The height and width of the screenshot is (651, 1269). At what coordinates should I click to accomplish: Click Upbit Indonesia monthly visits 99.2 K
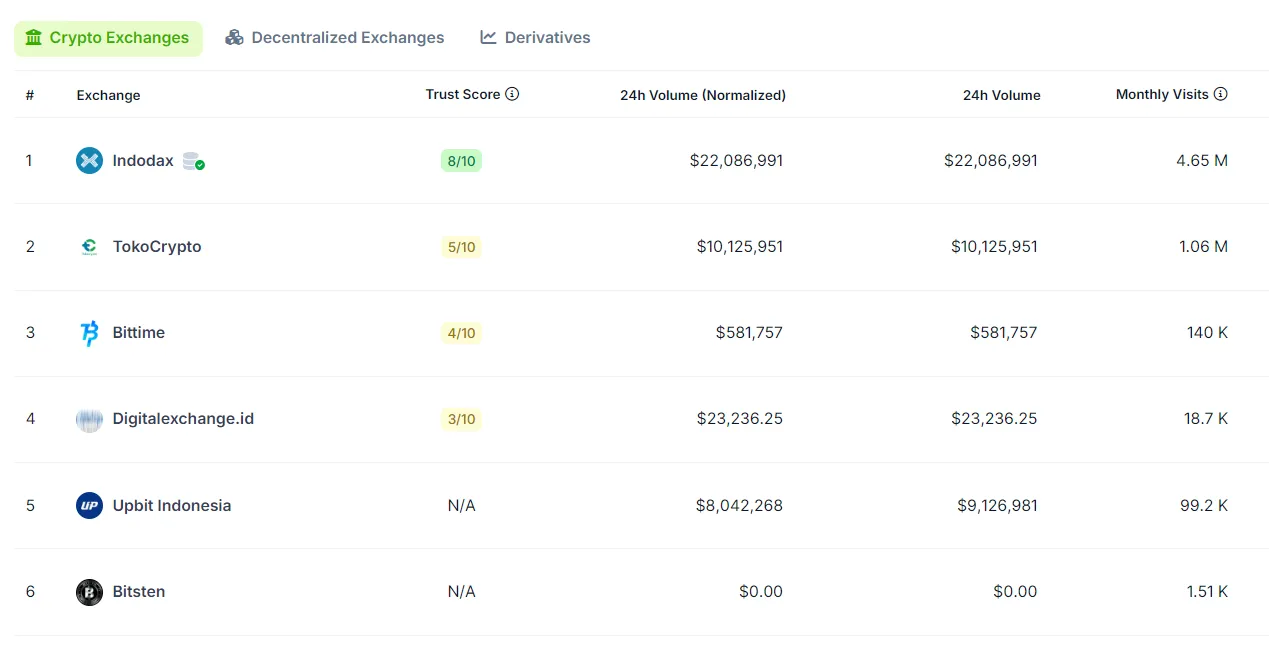tap(1204, 505)
